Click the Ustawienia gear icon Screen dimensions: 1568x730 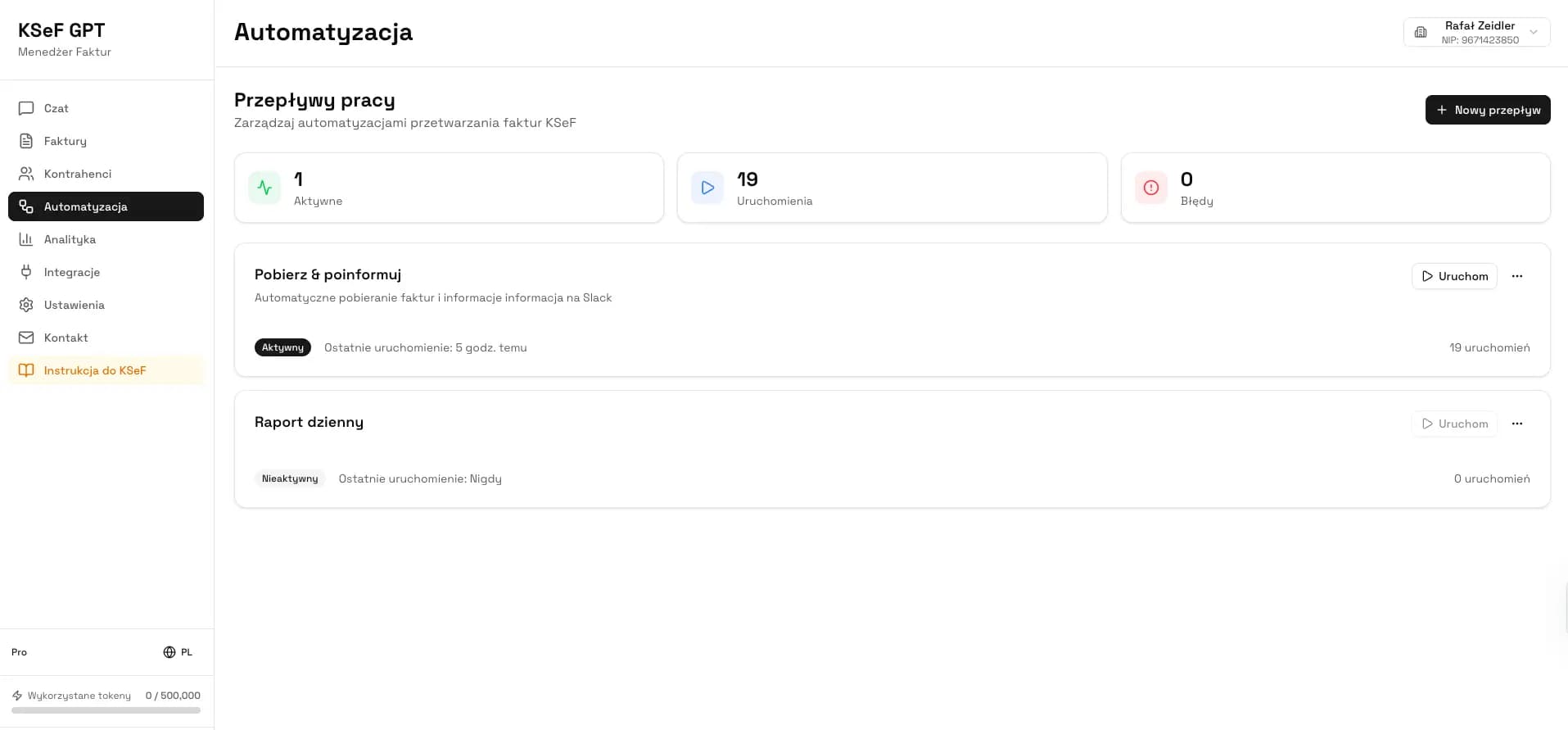[26, 305]
